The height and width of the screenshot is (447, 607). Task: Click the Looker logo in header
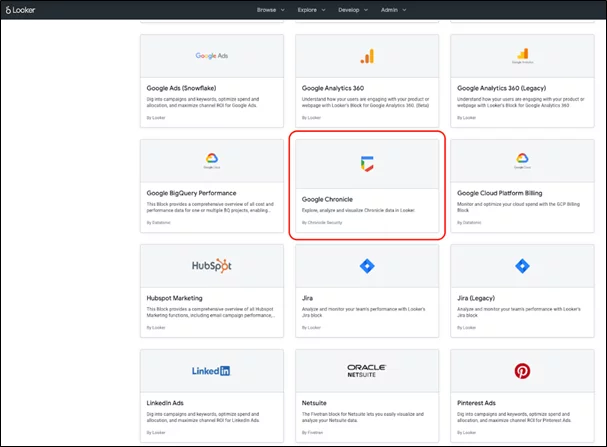tap(20, 10)
